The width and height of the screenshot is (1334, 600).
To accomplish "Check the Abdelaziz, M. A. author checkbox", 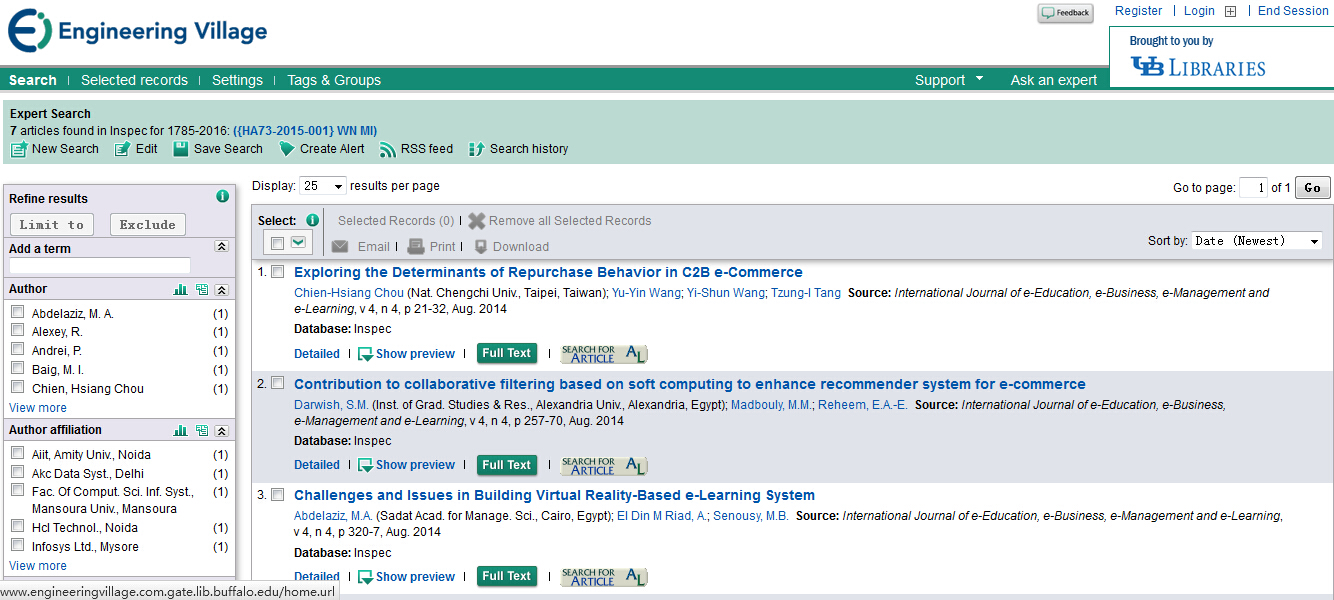I will pos(17,313).
